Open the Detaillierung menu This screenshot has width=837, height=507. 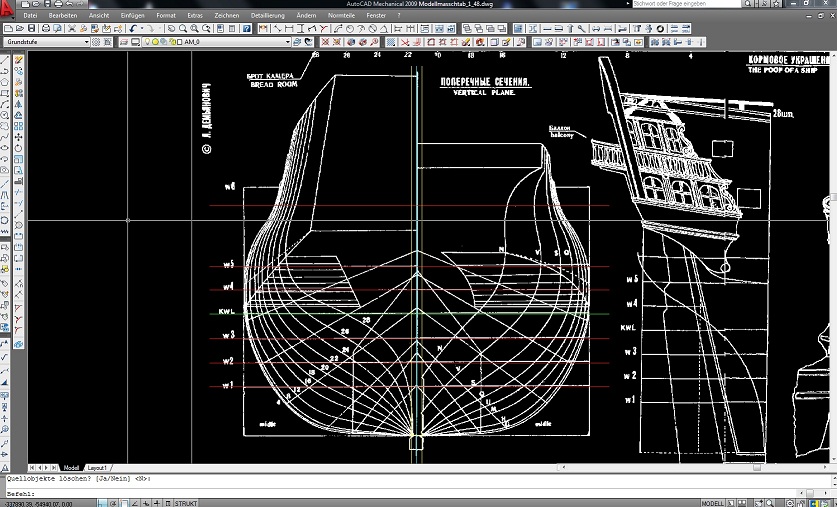click(x=267, y=17)
